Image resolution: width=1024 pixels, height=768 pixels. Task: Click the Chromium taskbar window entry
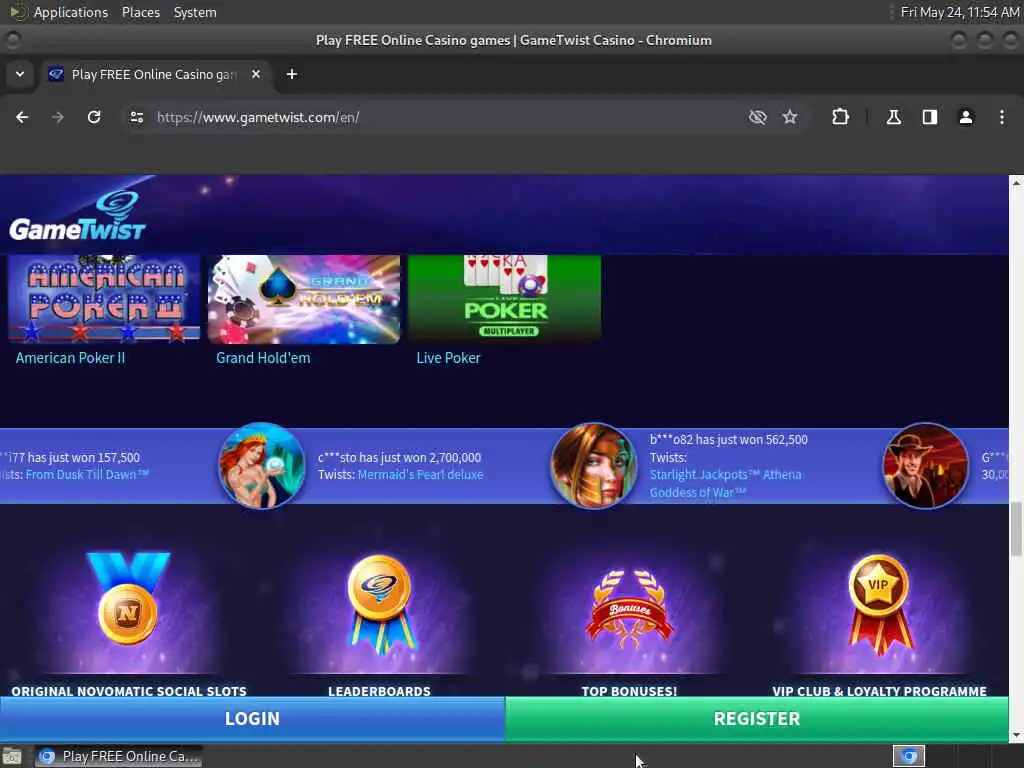118,756
